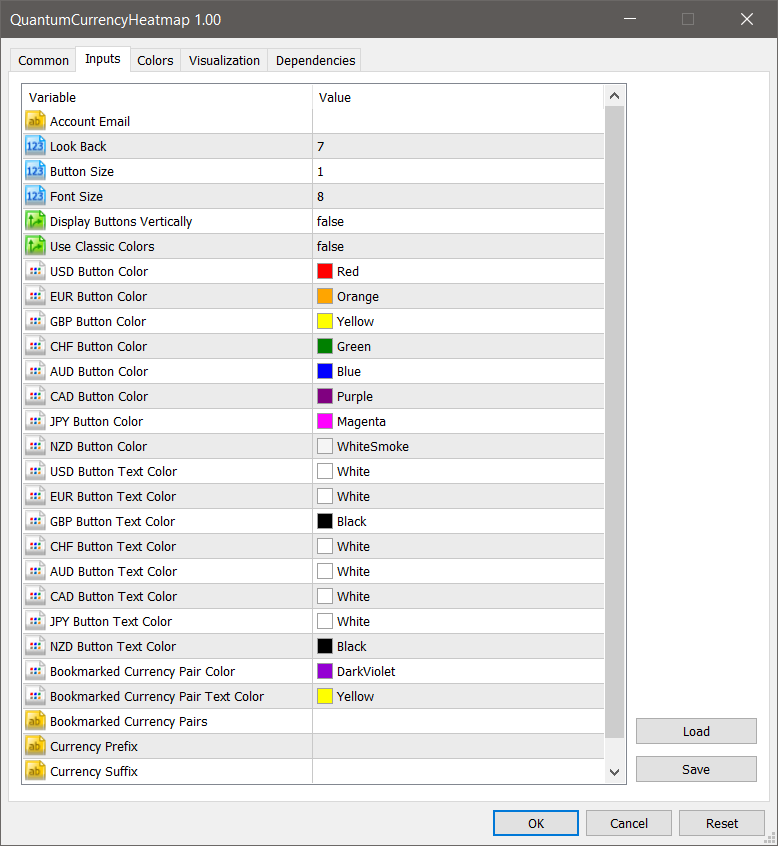Click the Account Email value field
Screen dimensions: 778x846
point(458,121)
